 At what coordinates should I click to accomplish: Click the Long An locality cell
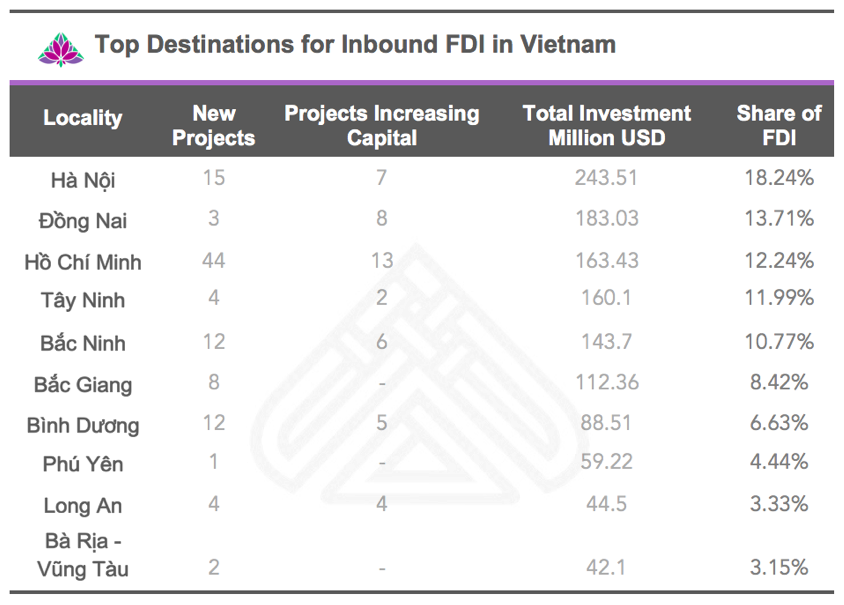pos(83,506)
